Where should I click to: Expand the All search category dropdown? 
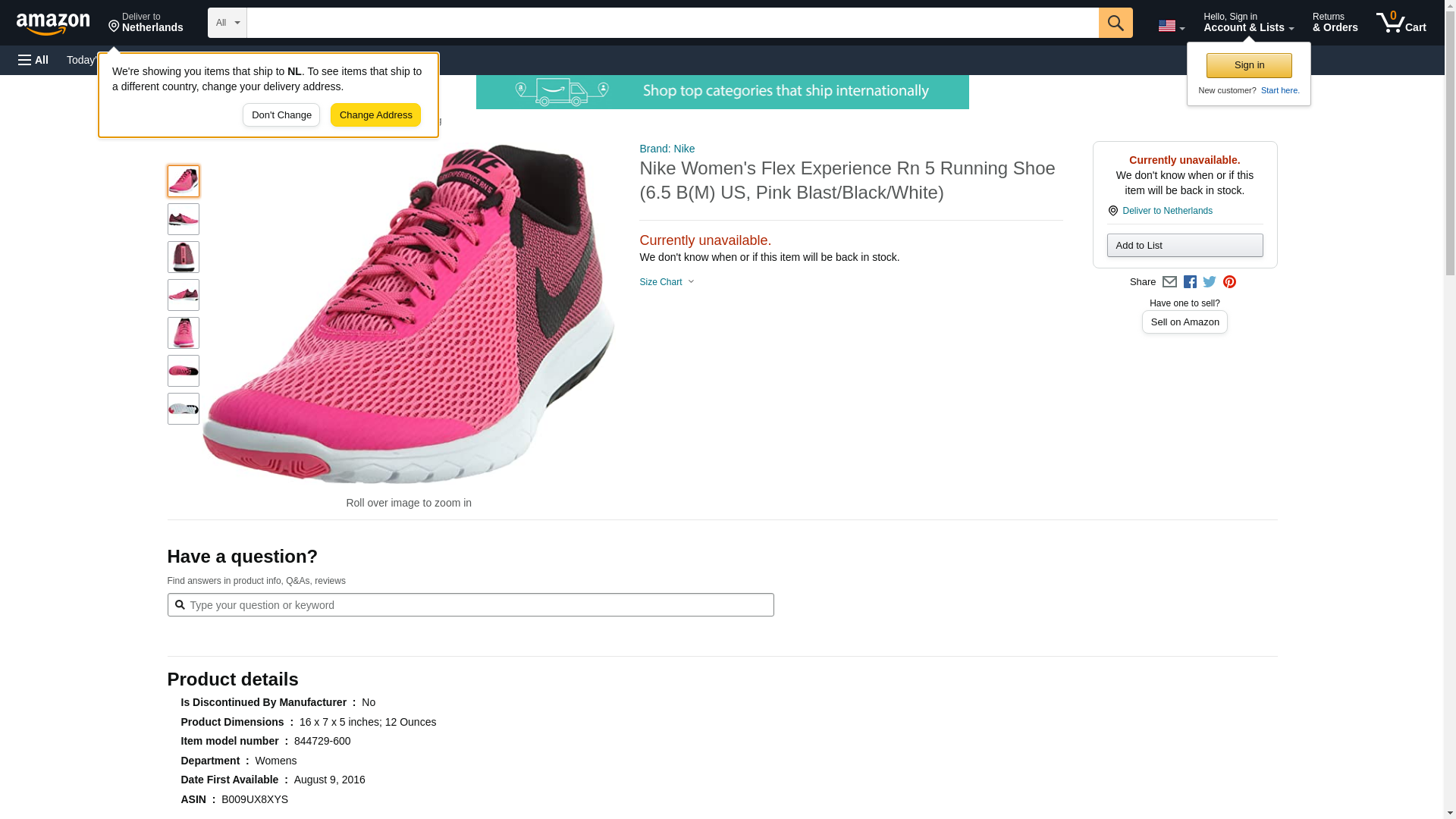tap(227, 23)
